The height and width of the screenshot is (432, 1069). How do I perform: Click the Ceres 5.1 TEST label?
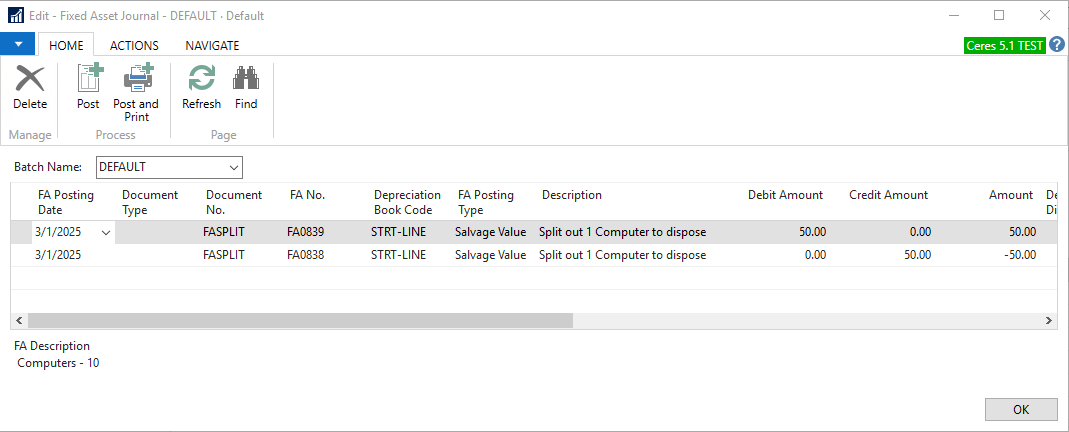tap(1004, 46)
